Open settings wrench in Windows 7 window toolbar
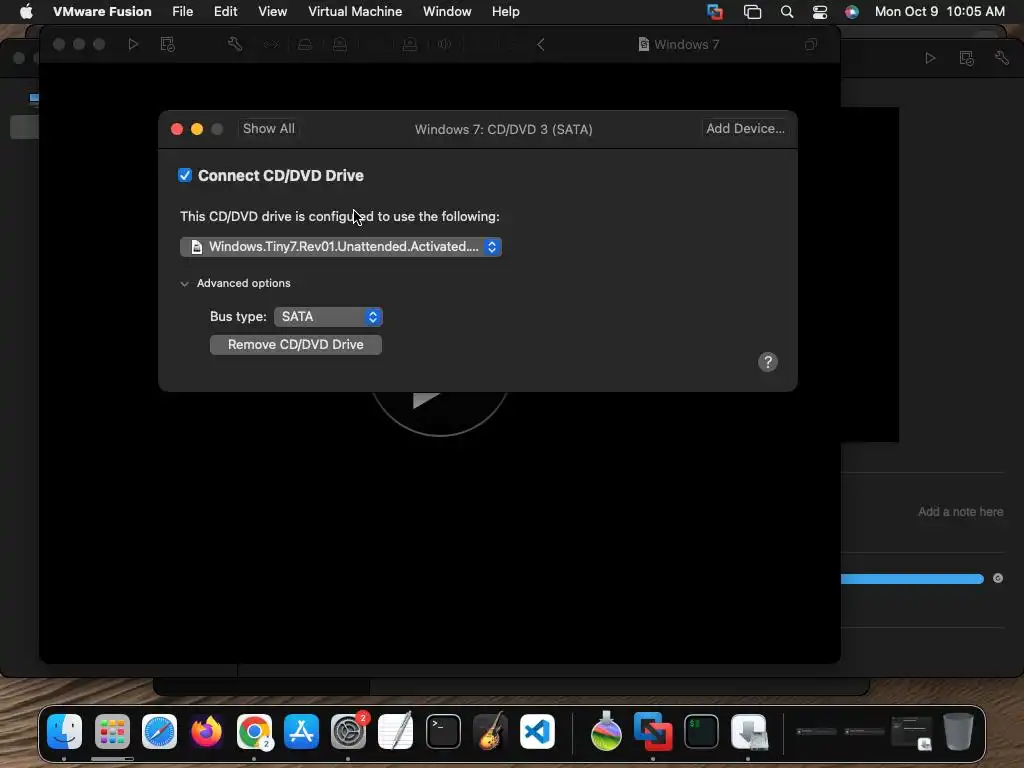Image resolution: width=1024 pixels, height=768 pixels. 235,44
